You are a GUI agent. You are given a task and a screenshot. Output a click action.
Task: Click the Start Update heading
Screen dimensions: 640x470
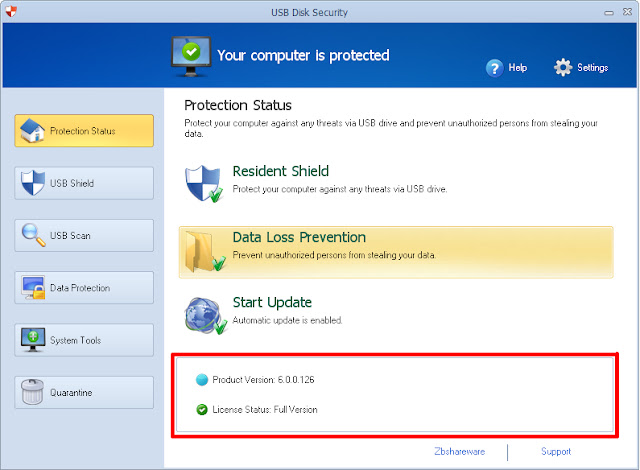point(272,302)
